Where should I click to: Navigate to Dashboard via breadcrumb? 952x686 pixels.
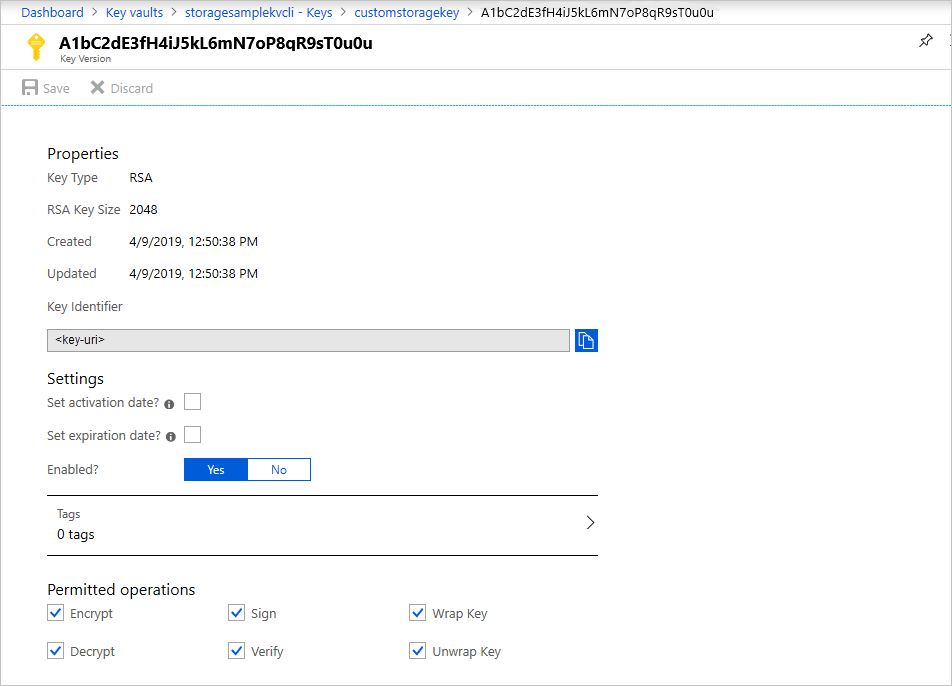(52, 12)
